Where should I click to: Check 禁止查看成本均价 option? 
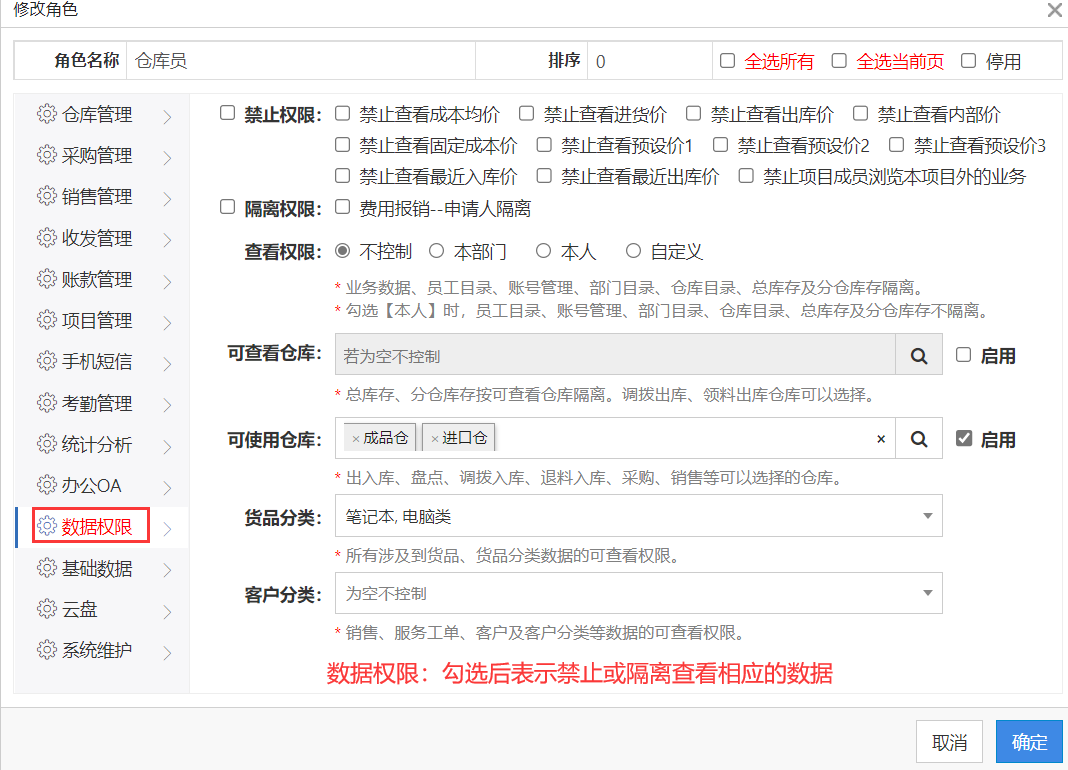coord(343,113)
